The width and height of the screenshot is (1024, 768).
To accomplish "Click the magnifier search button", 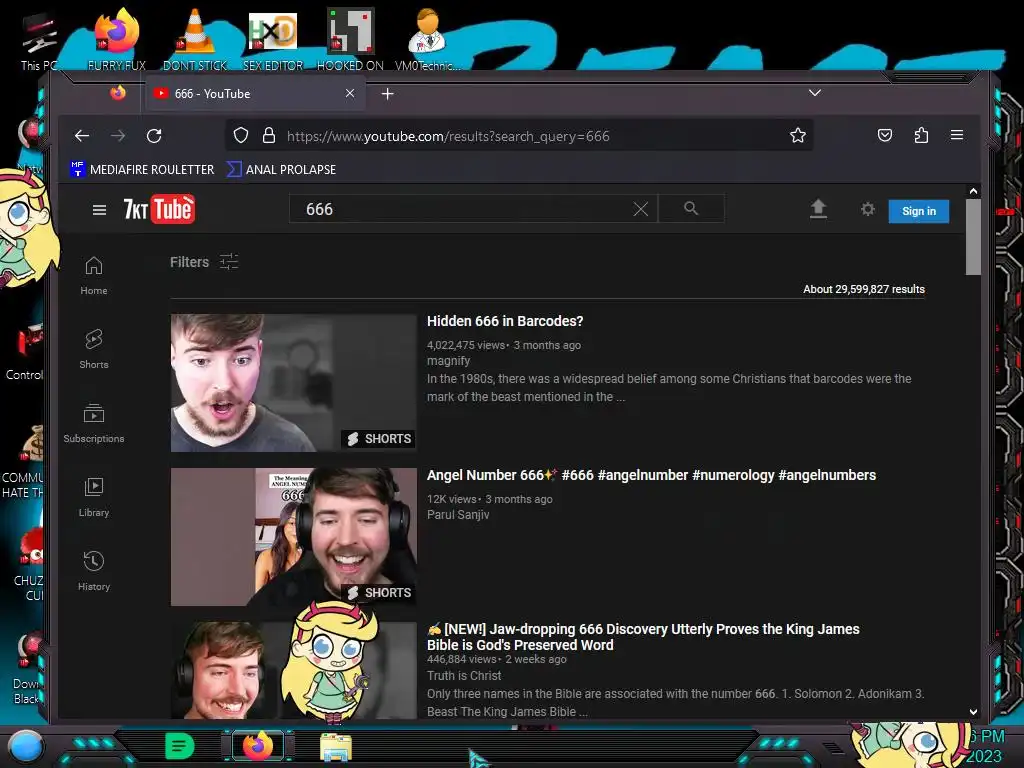I will point(691,208).
